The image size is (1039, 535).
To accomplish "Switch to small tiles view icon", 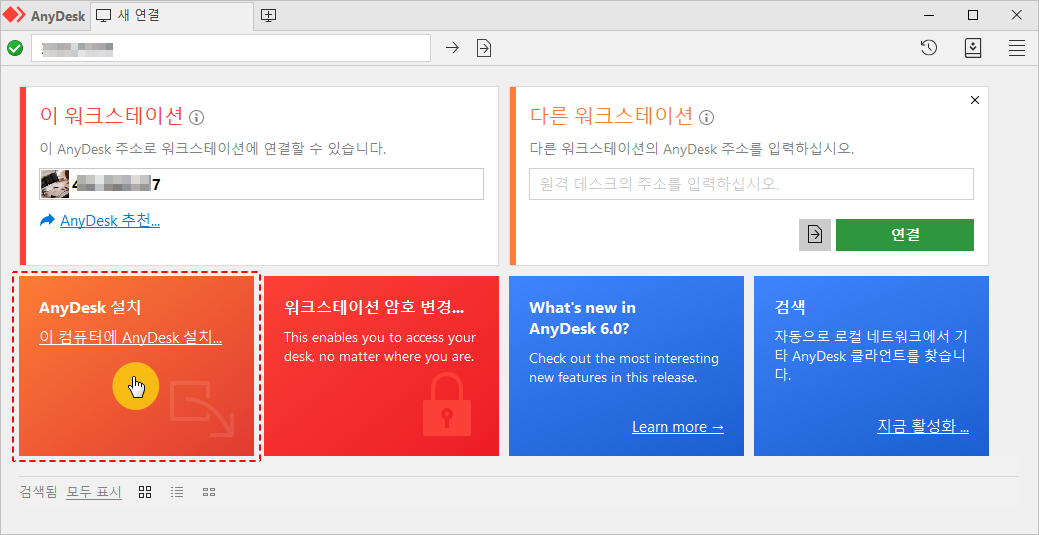I will 209,492.
